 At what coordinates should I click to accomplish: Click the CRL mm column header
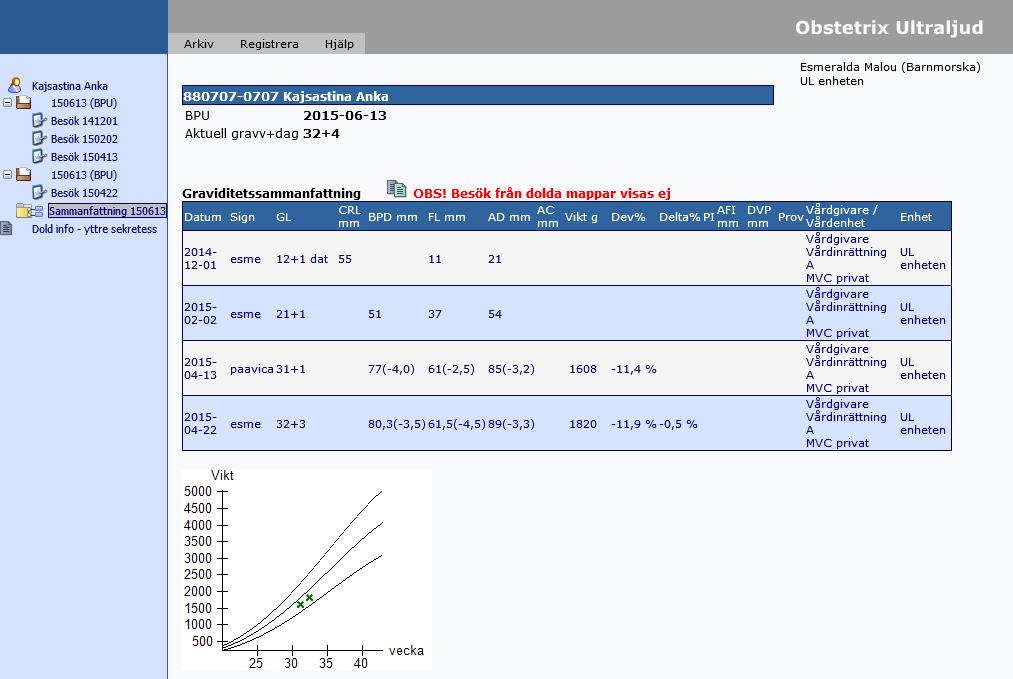[x=349, y=216]
